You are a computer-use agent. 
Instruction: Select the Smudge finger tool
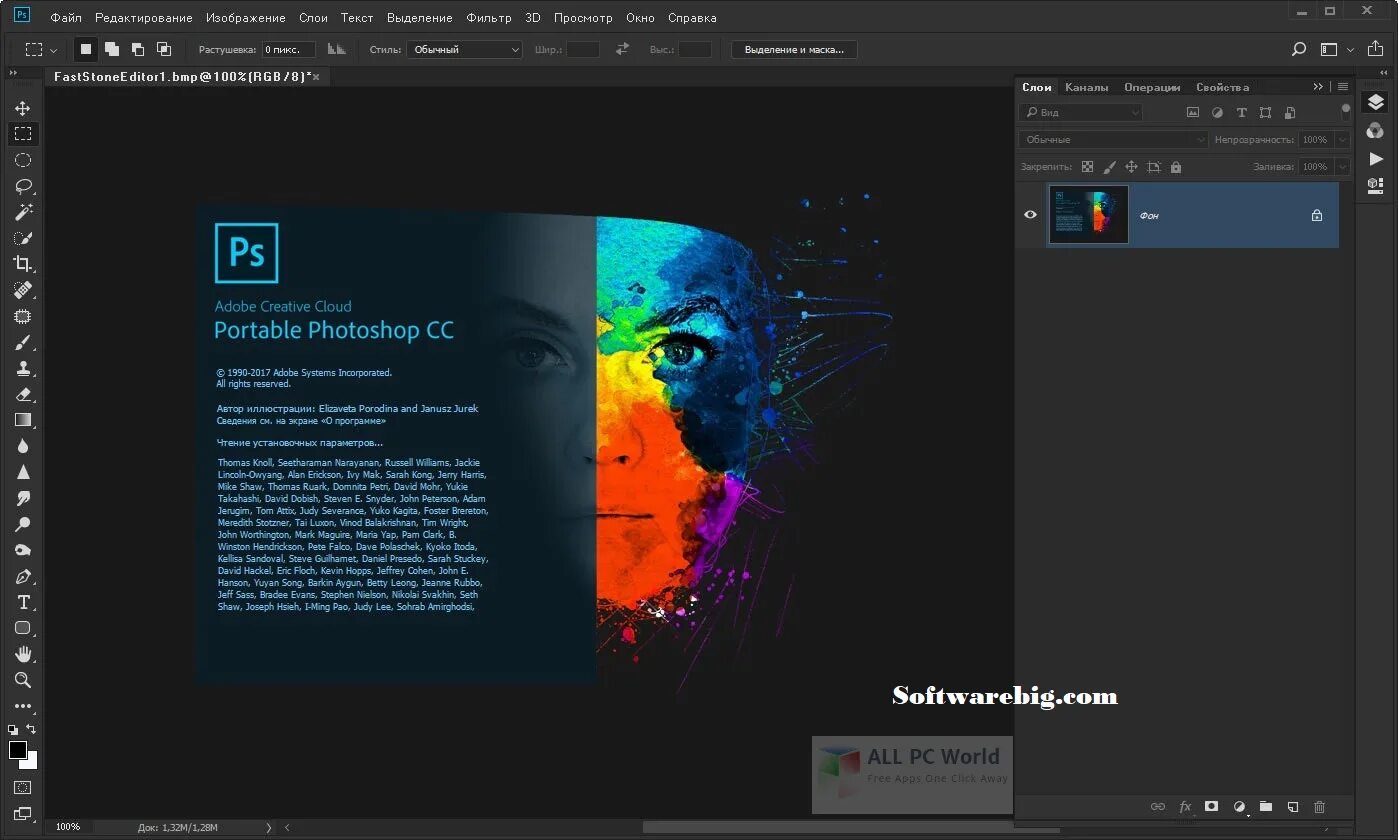tap(22, 498)
